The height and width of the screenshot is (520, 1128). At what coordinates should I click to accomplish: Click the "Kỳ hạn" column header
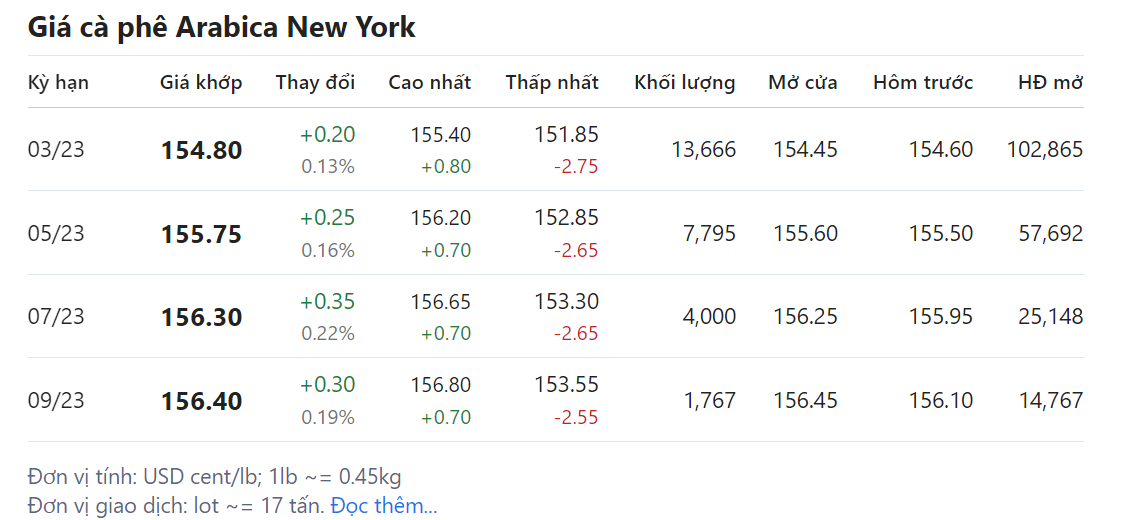click(x=58, y=82)
